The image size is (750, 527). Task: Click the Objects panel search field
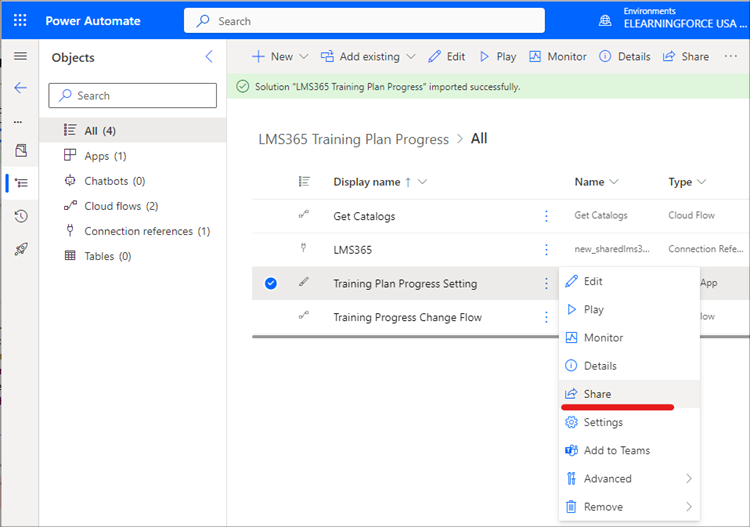[133, 96]
